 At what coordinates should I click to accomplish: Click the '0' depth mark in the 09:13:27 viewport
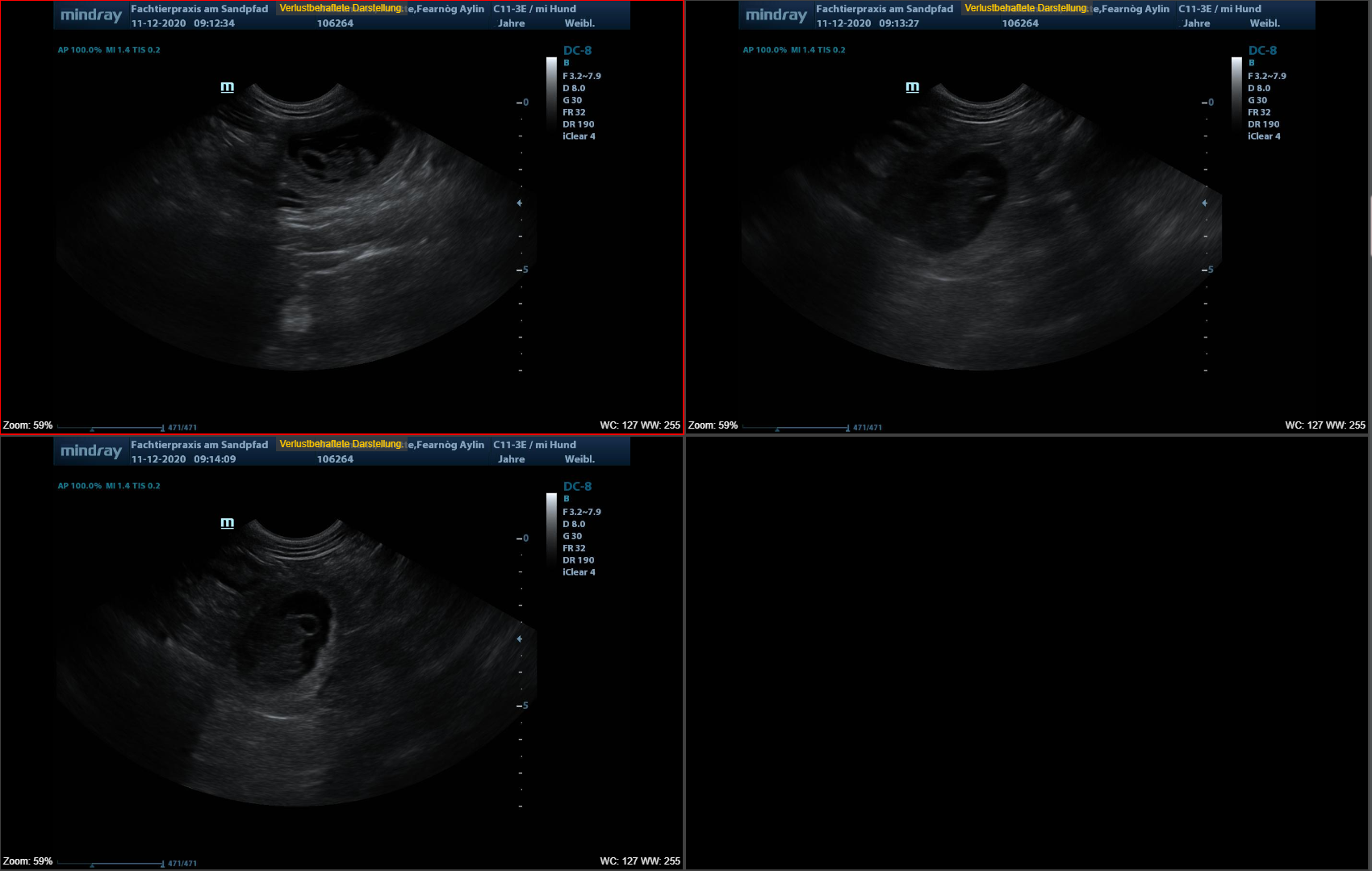point(1211,103)
